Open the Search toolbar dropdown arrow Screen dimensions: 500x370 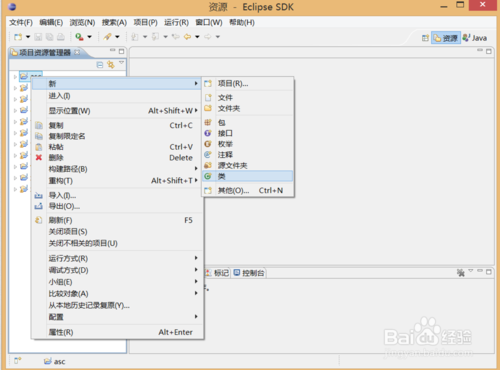point(117,37)
